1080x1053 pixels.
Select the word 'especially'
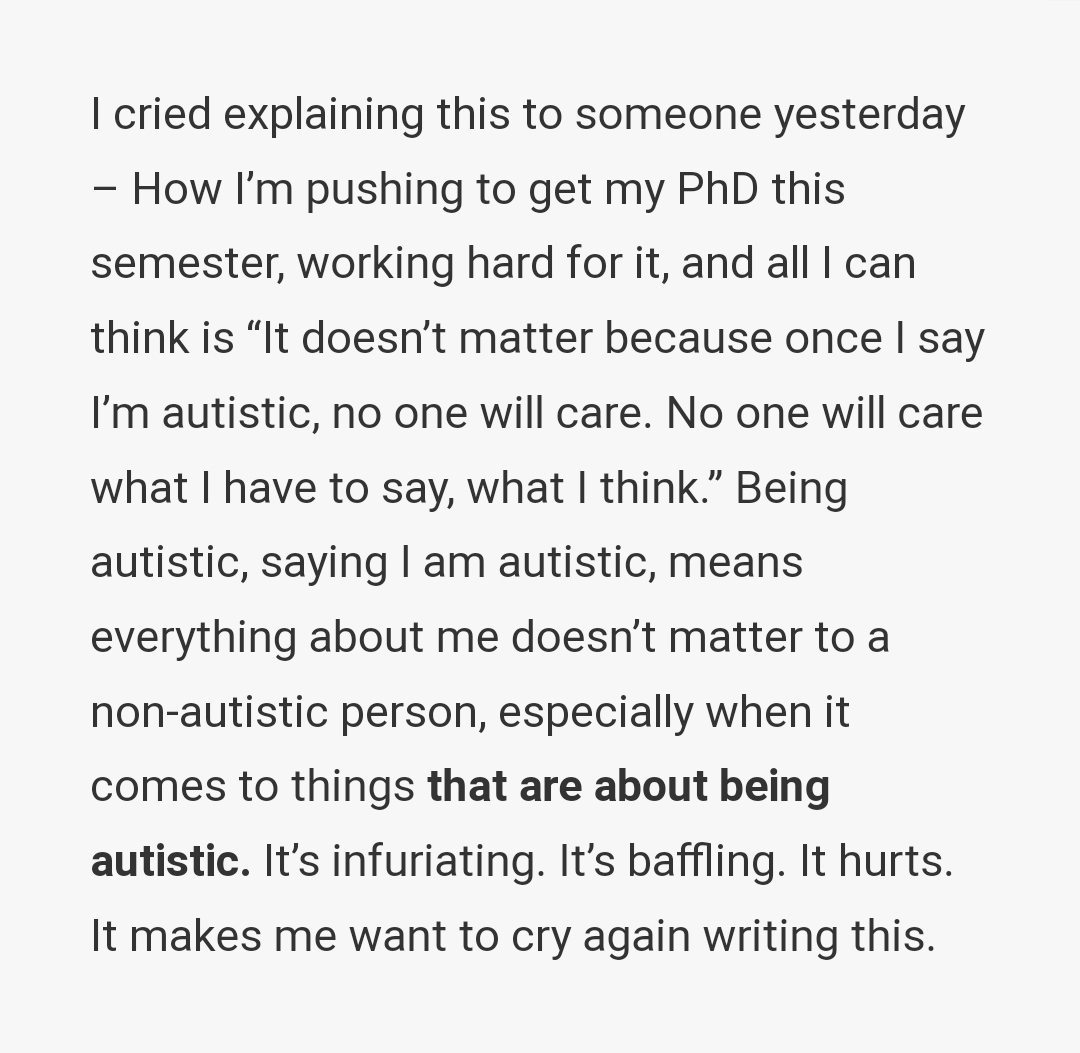coord(597,712)
